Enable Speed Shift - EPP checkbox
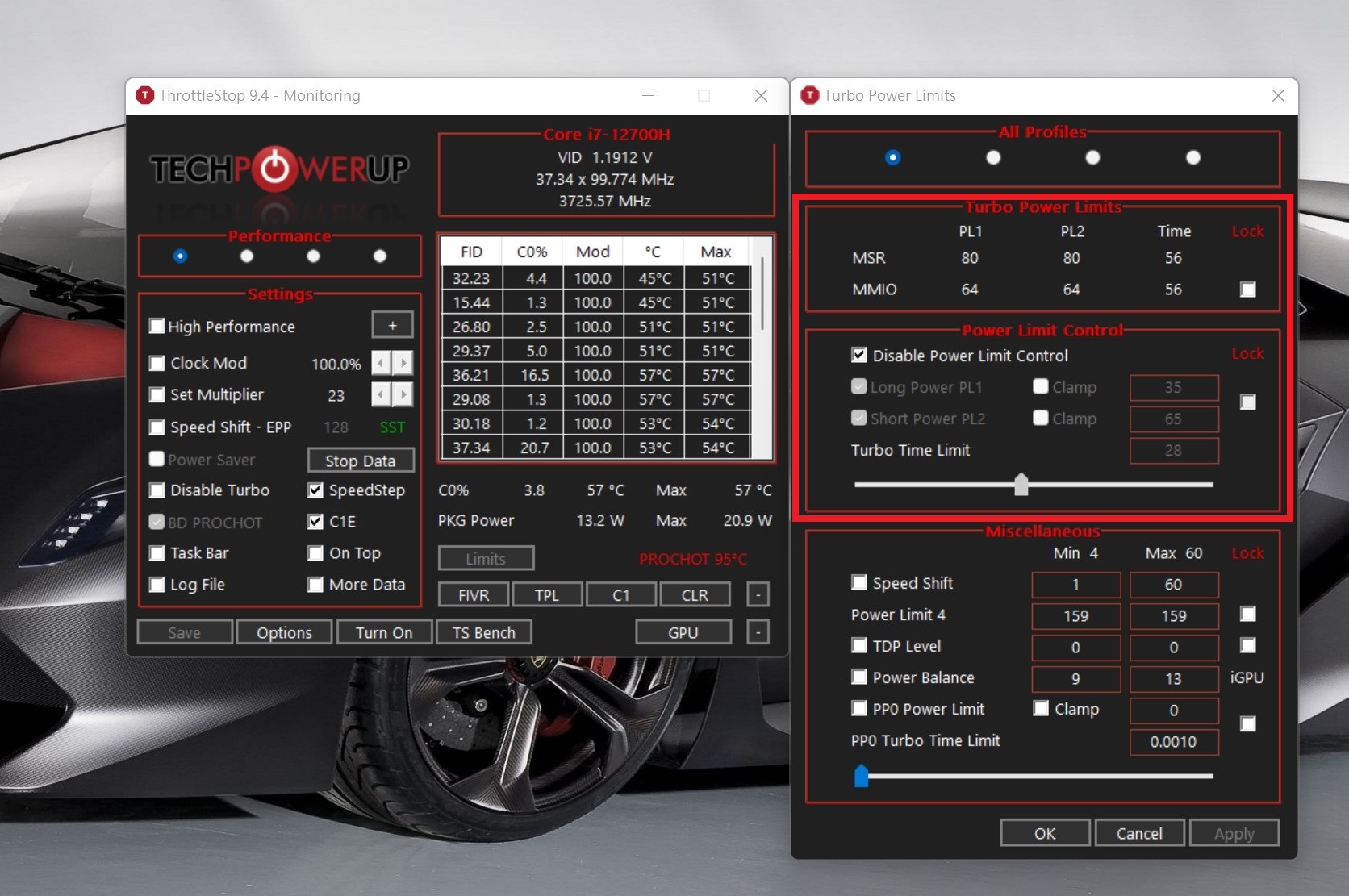Screen dimensions: 1349x896 pyautogui.click(x=157, y=427)
